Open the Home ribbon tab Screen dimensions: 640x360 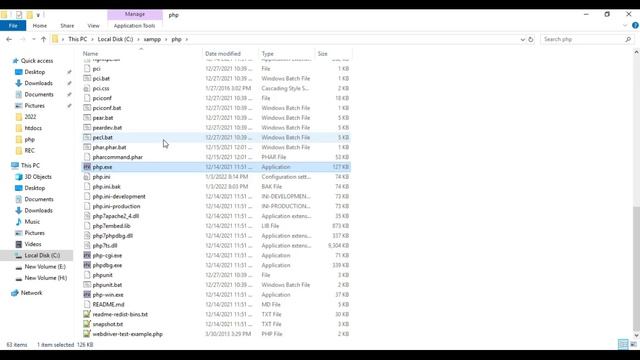(40, 26)
